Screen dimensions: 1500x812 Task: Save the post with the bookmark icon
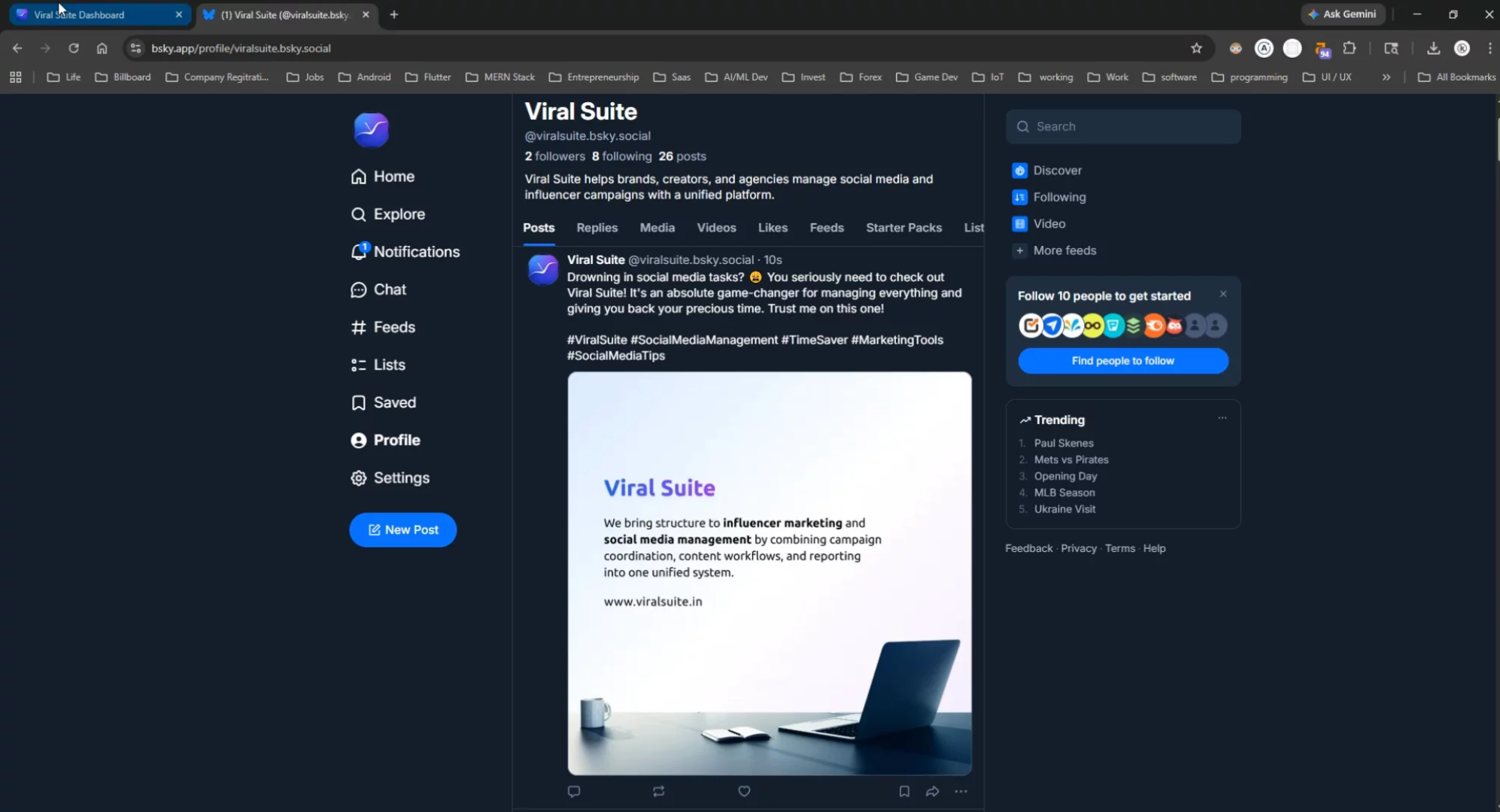(904, 791)
